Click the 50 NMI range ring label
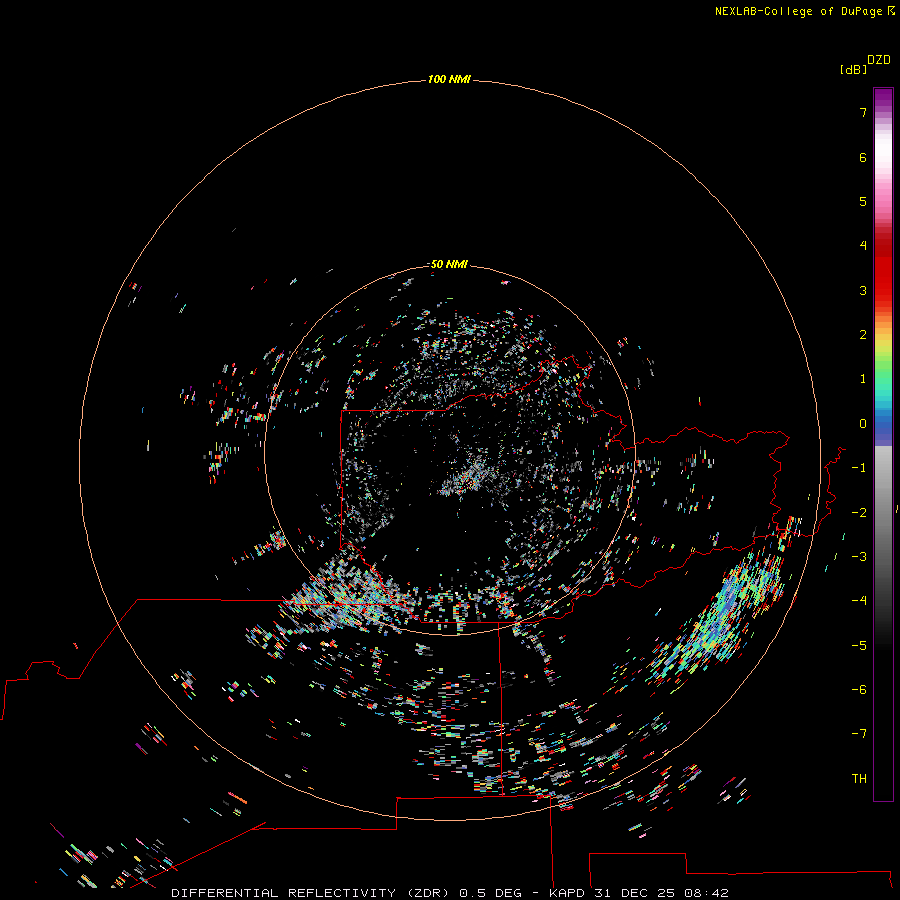The image size is (900, 900). pos(449,264)
